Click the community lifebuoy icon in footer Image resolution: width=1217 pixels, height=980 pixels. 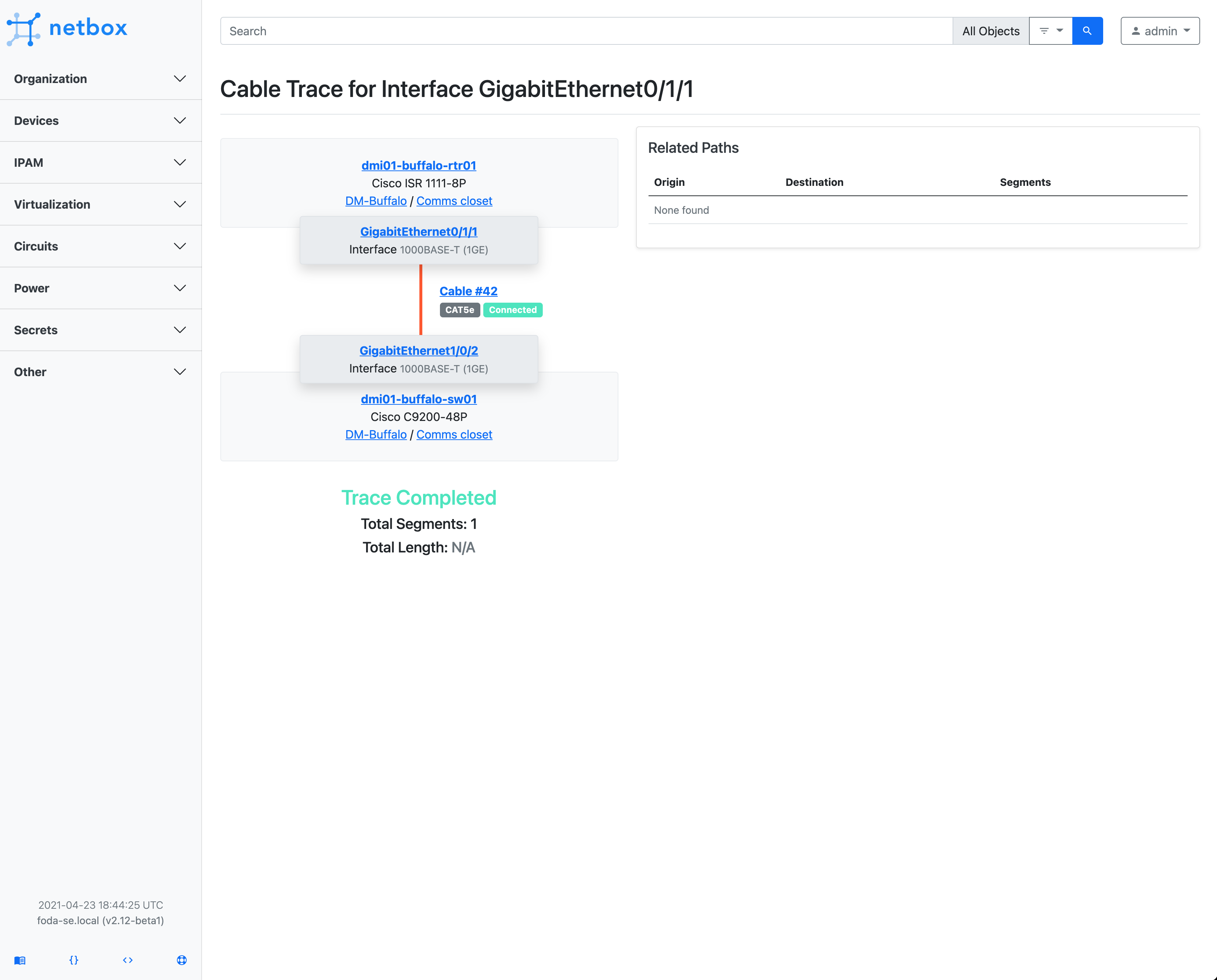pos(181,960)
